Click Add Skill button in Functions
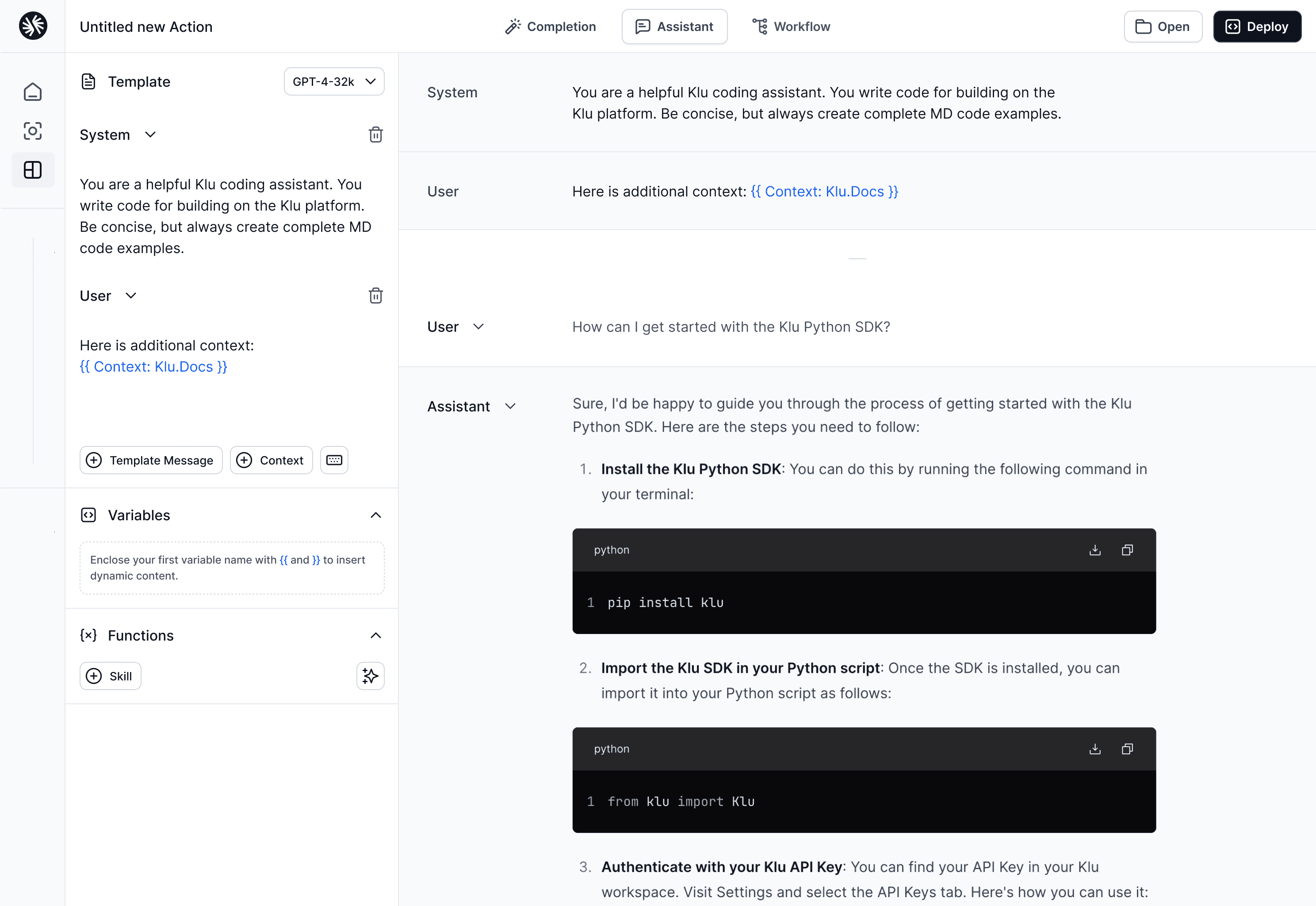 [110, 676]
